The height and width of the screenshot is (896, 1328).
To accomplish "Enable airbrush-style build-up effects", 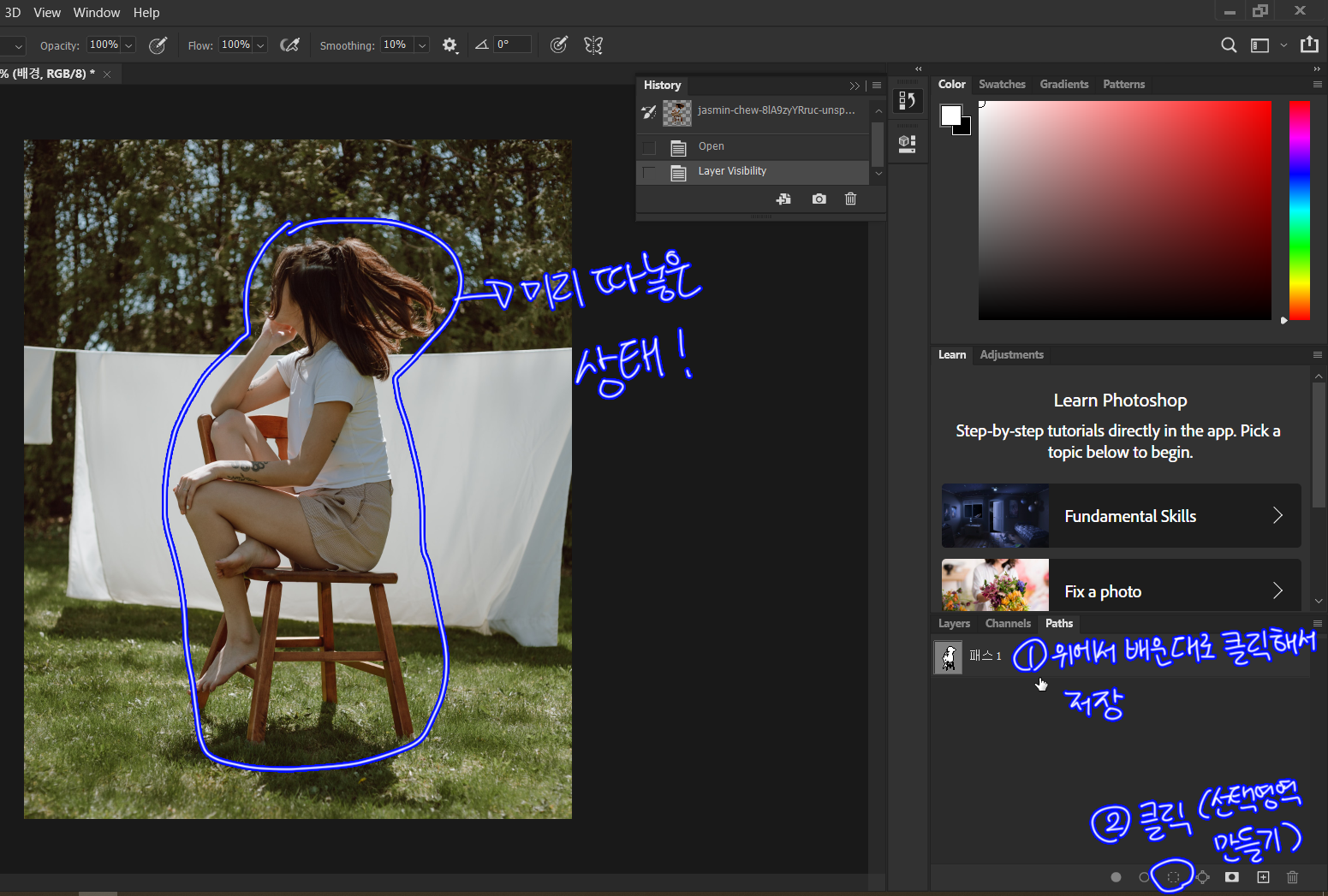I will pyautogui.click(x=290, y=45).
